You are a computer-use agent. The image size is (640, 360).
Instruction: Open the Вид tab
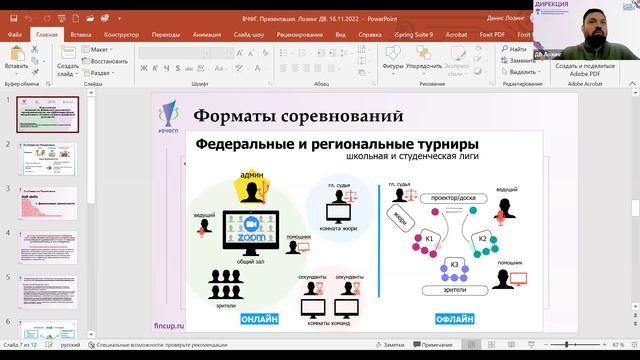[x=341, y=35]
